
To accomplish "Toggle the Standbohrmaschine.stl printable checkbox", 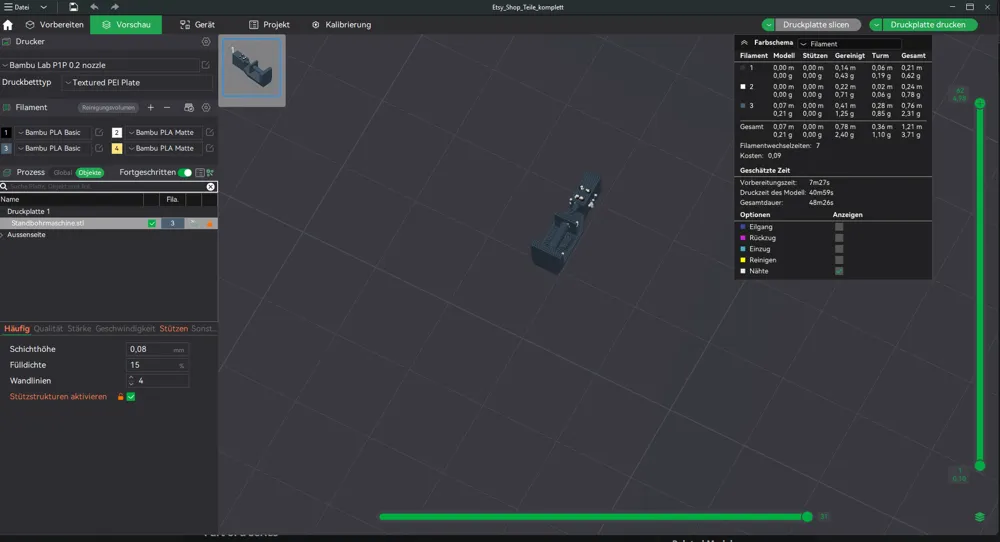I will pyautogui.click(x=152, y=223).
